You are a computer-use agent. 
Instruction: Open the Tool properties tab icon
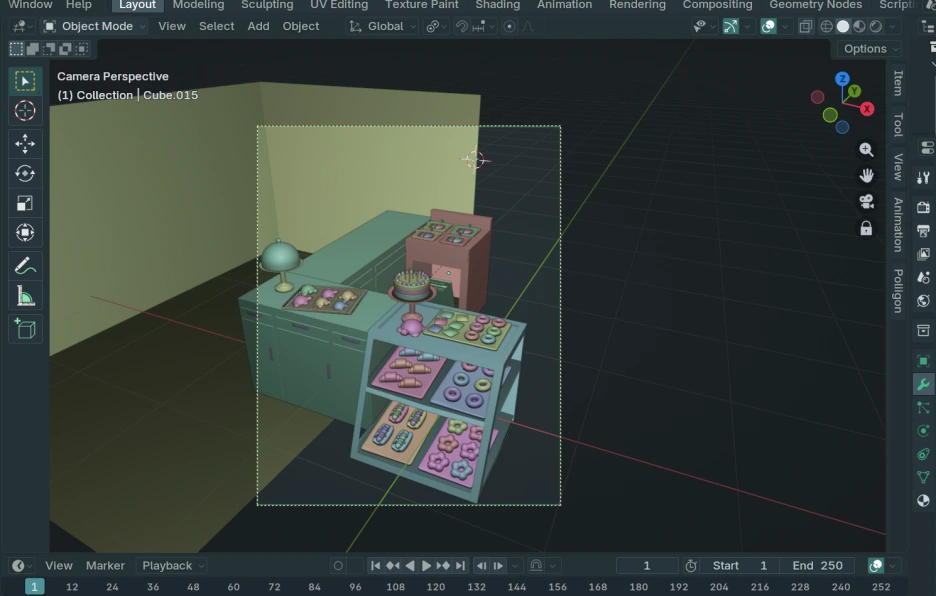point(923,177)
